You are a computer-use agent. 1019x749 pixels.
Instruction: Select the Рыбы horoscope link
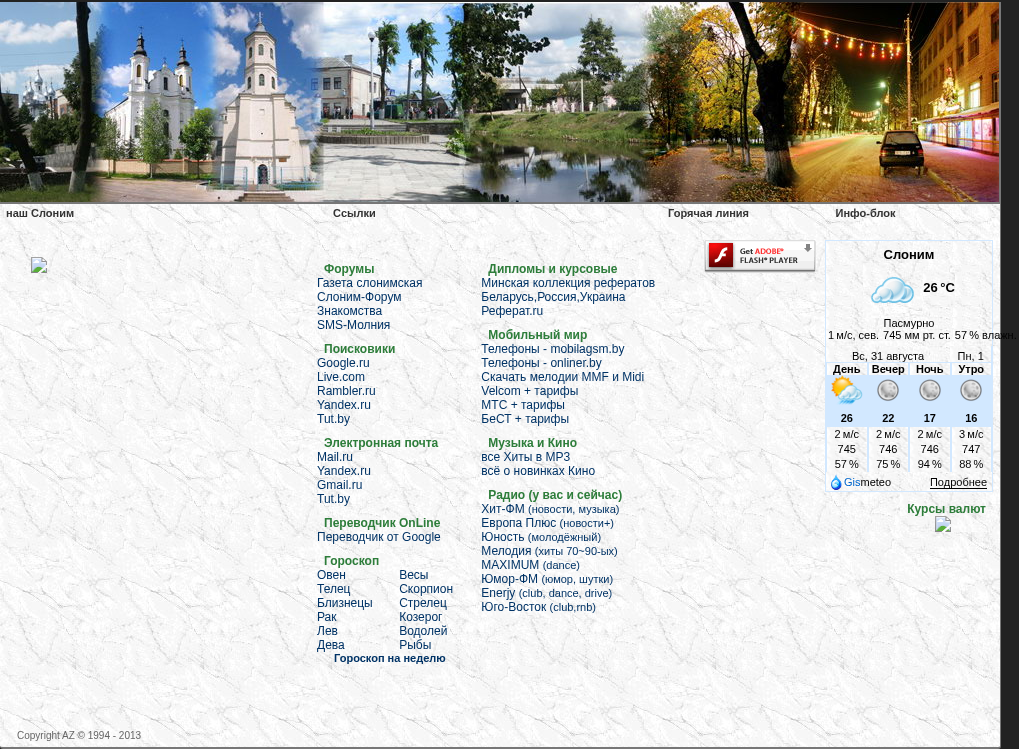click(x=415, y=645)
